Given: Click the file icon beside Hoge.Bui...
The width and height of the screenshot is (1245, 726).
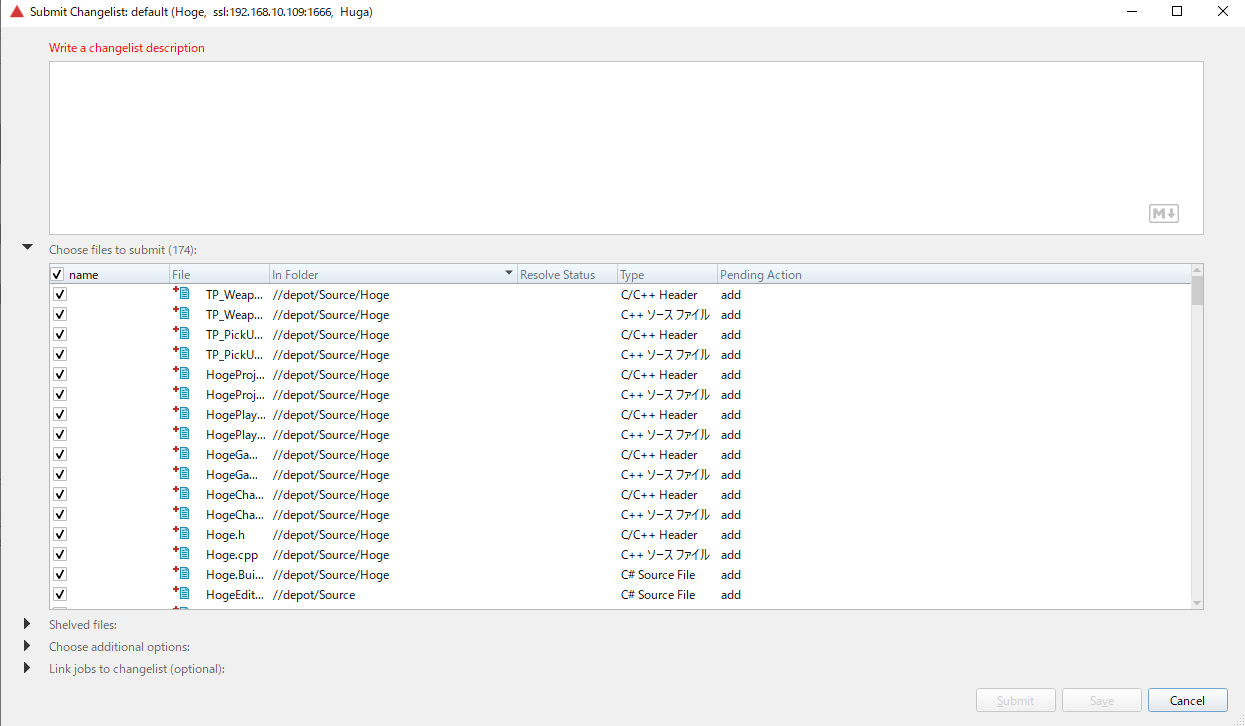Looking at the screenshot, I should 182,573.
